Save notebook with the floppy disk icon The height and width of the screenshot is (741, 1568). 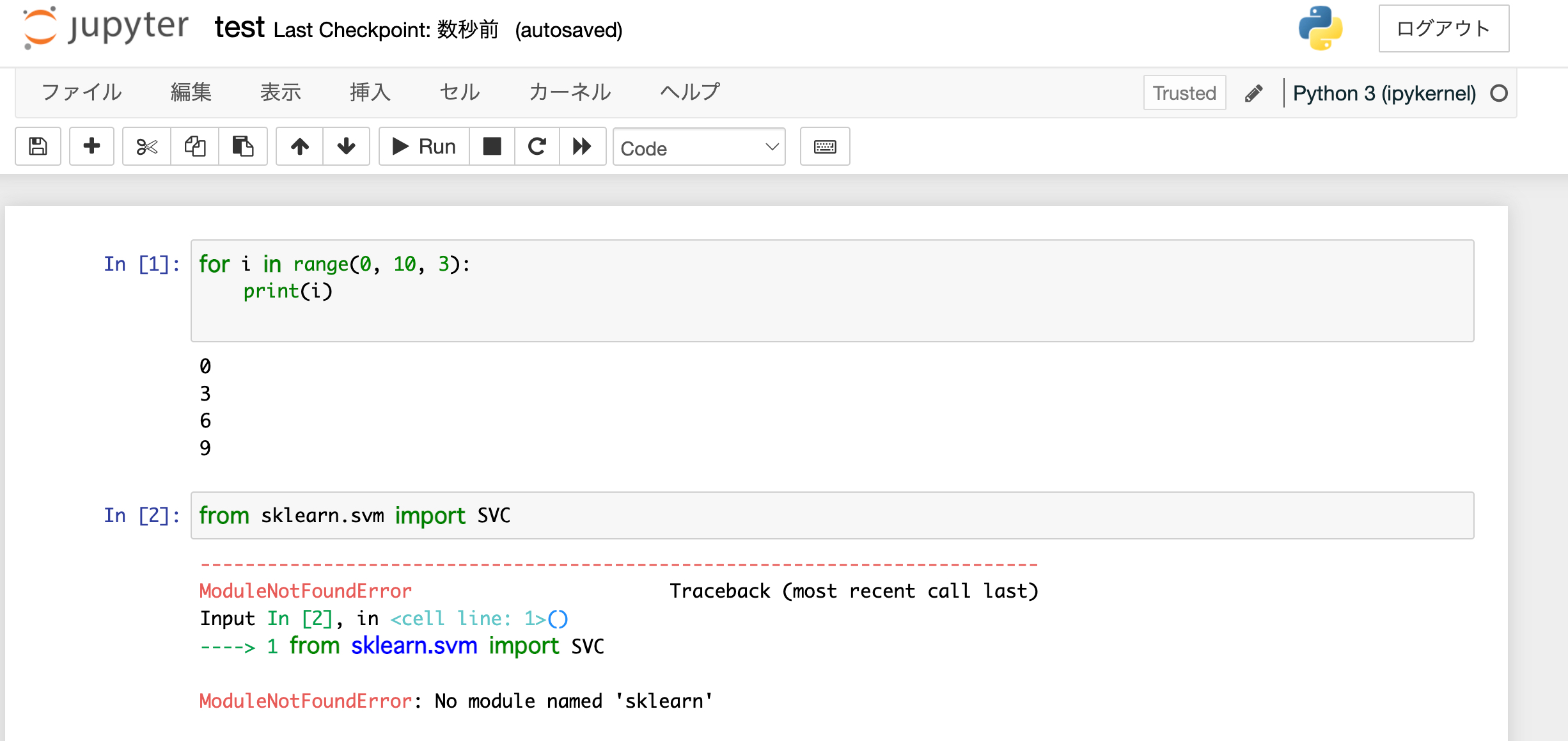[38, 147]
